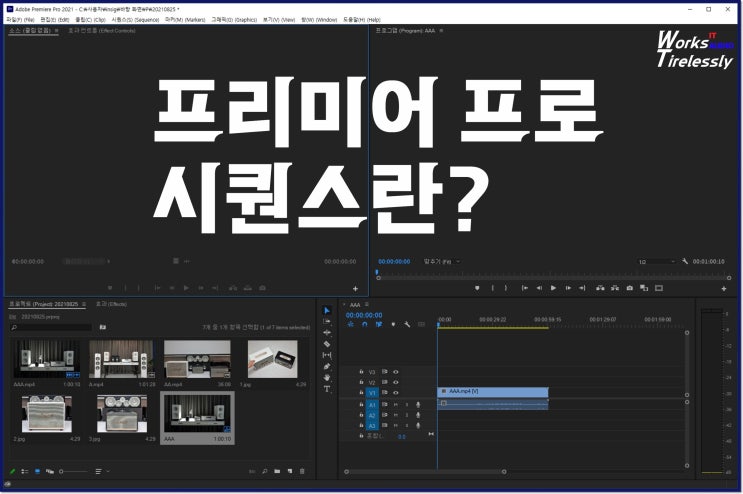Screen dimensions: 743x494
Task: Select the Selection tool arrow
Action: click(x=327, y=310)
